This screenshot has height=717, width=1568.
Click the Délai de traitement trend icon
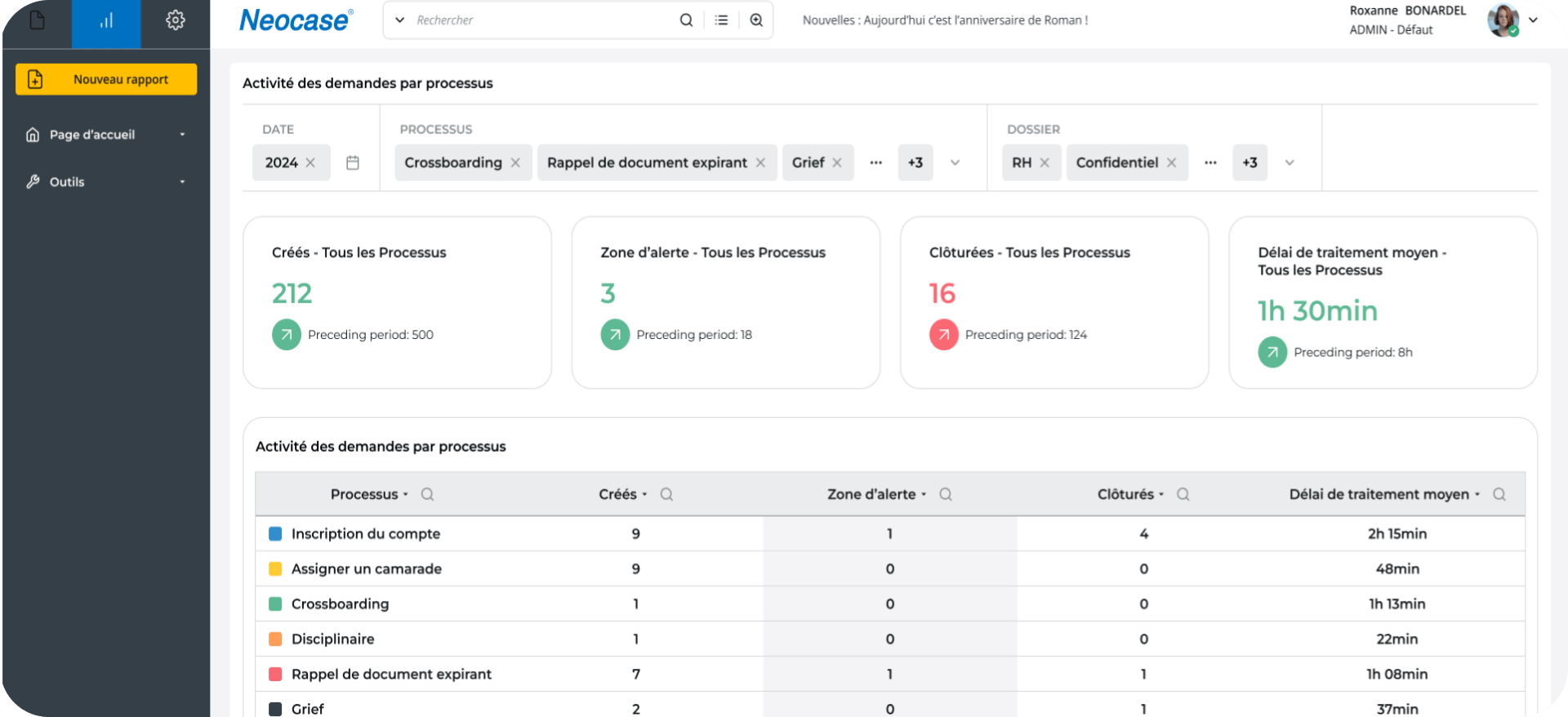[1272, 353]
